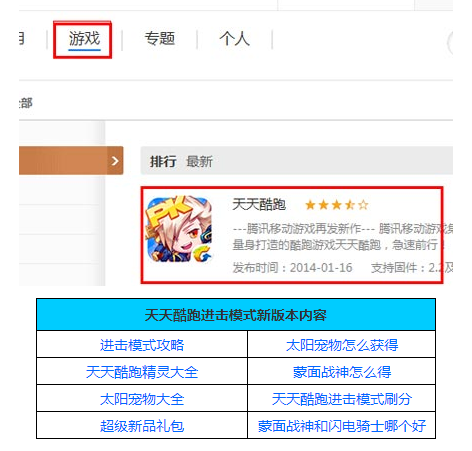Viewport: 472px width, 451px height.
Task: Switch to the 游戏 tab
Action: click(x=84, y=39)
